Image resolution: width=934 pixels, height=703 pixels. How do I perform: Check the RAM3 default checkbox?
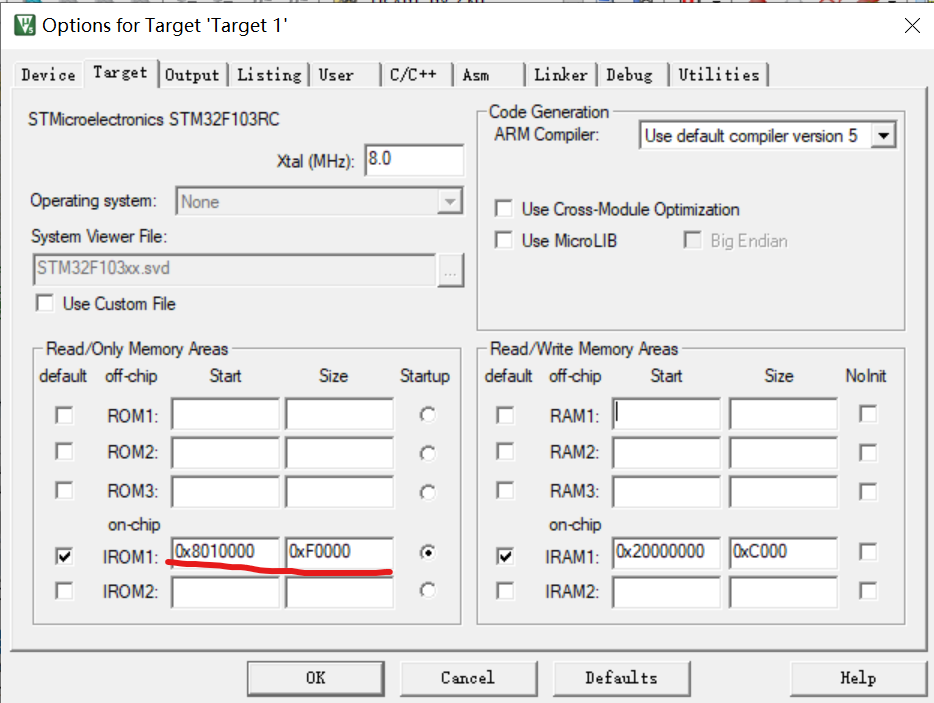tap(505, 490)
